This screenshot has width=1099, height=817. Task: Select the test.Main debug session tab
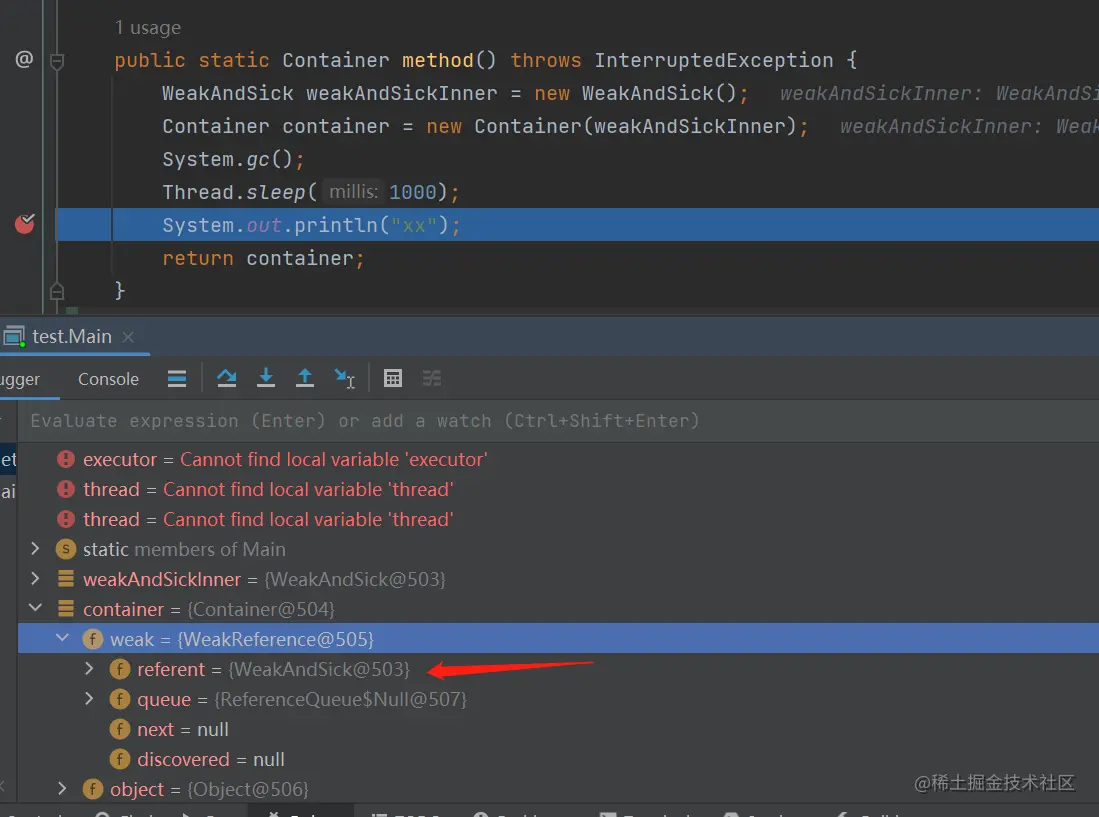(x=71, y=337)
